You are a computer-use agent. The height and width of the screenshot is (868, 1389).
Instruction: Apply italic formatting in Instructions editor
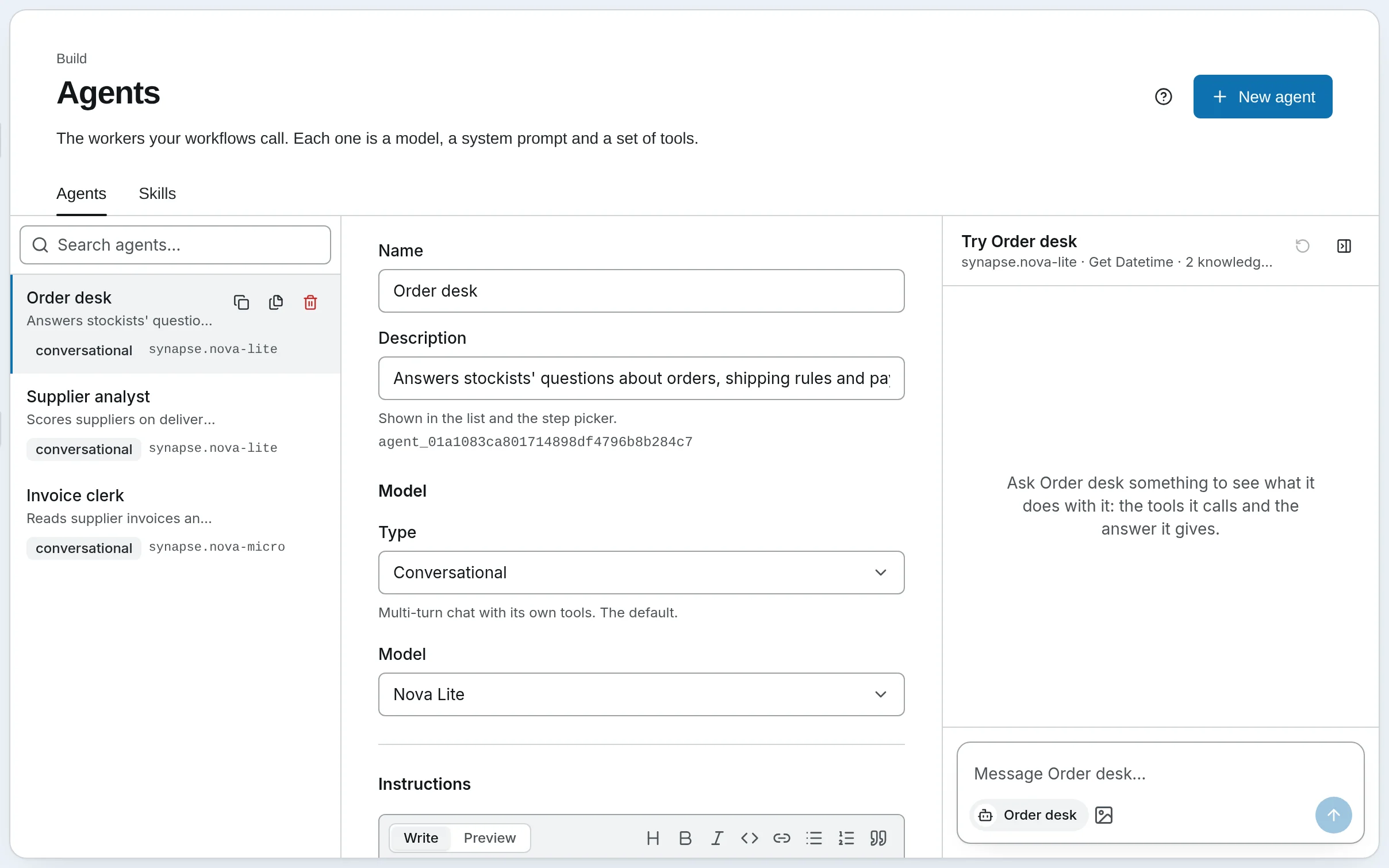(x=717, y=838)
